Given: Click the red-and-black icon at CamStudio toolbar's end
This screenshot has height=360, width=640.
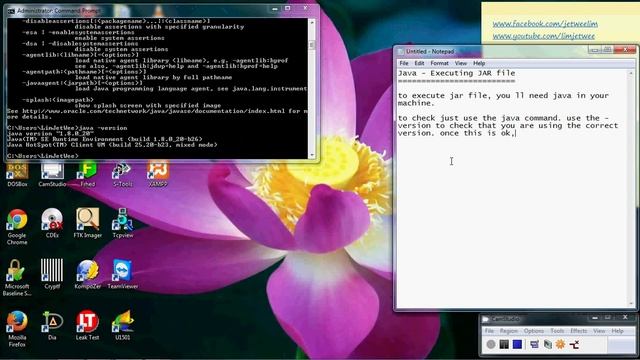Looking at the screenshot, I should 574,344.
